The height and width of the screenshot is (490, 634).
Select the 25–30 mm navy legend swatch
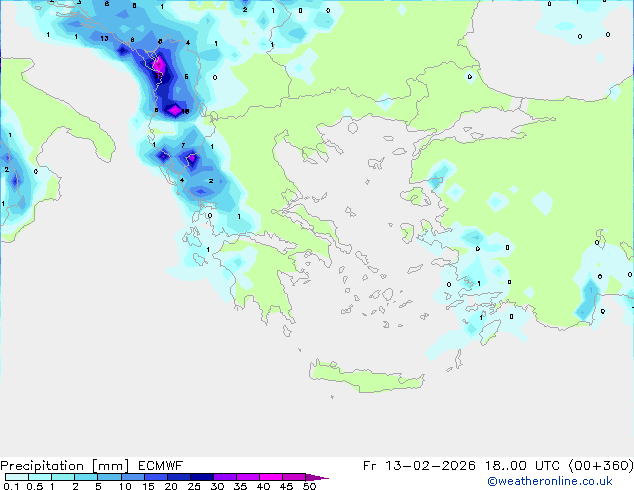[202, 477]
